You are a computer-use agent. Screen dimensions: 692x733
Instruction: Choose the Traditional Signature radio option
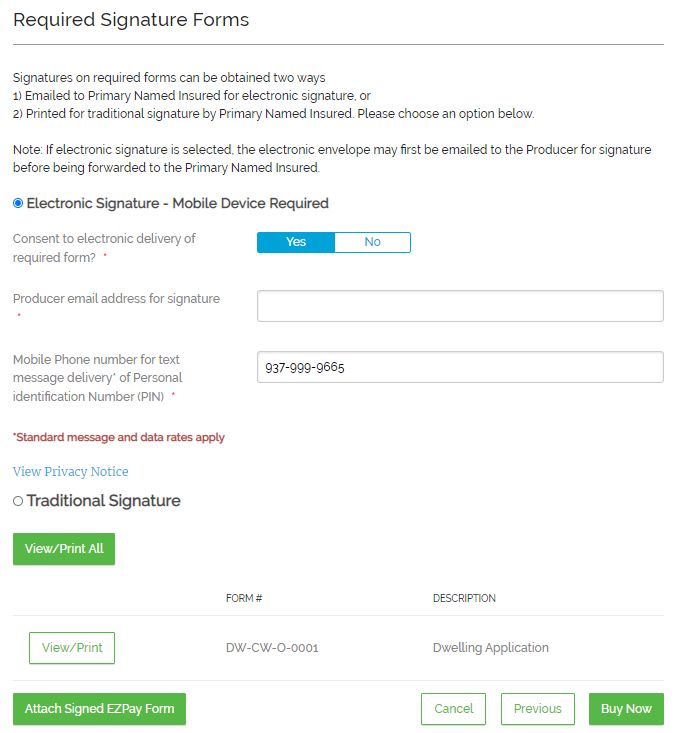tap(18, 501)
